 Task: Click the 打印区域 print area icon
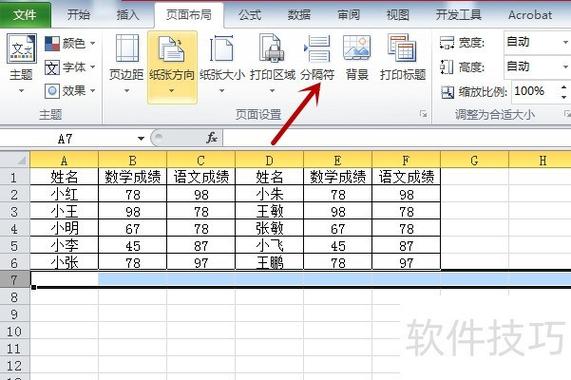pyautogui.click(x=272, y=48)
